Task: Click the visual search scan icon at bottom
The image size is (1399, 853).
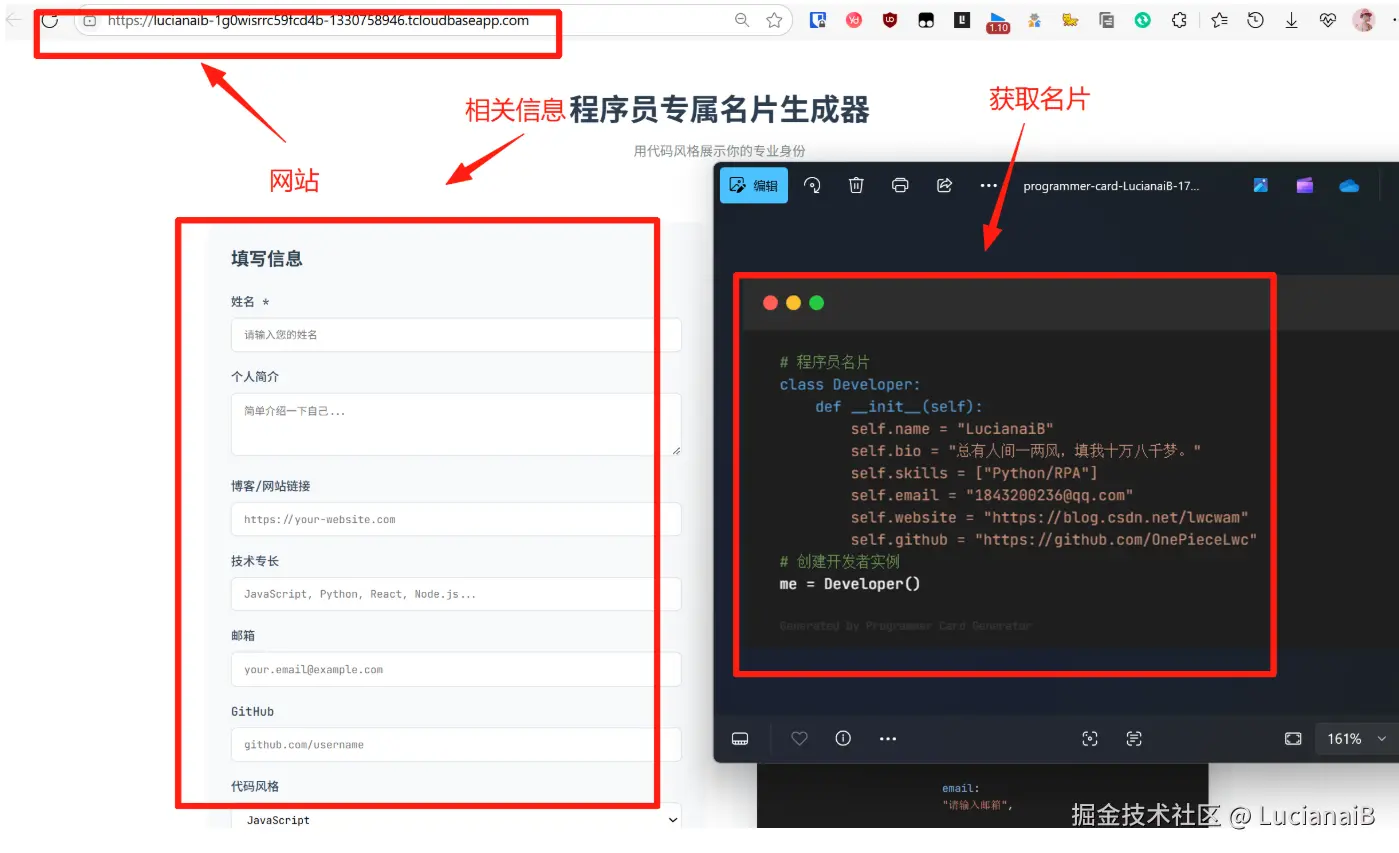Action: click(1089, 738)
